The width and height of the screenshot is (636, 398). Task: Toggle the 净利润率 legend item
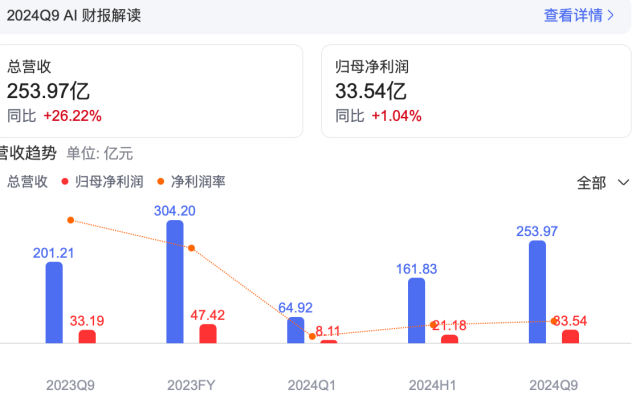point(191,181)
